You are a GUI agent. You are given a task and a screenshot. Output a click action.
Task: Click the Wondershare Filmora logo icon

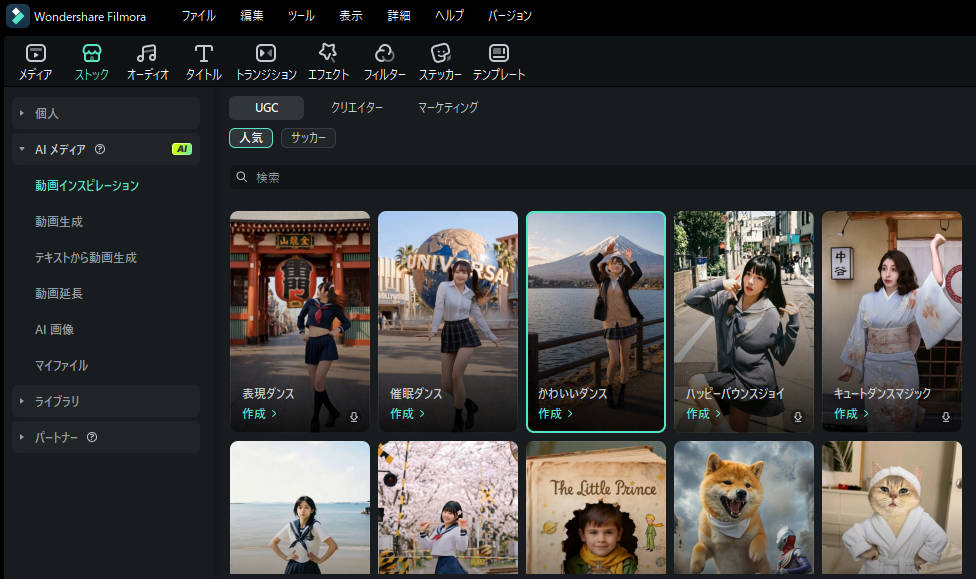click(17, 16)
